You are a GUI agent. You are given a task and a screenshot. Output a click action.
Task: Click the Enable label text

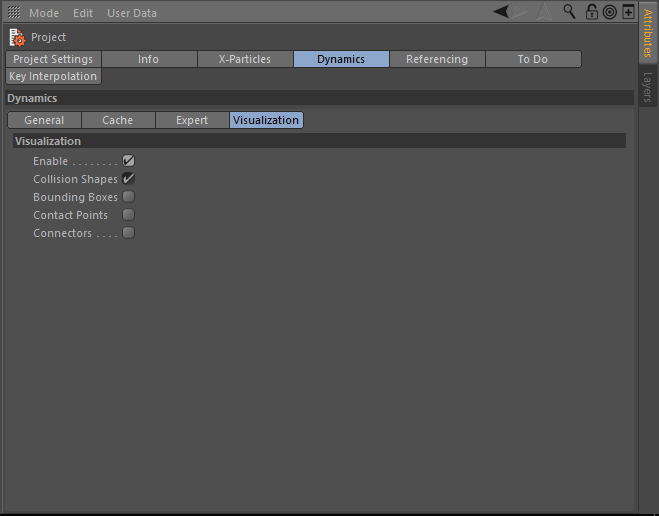pyautogui.click(x=50, y=161)
